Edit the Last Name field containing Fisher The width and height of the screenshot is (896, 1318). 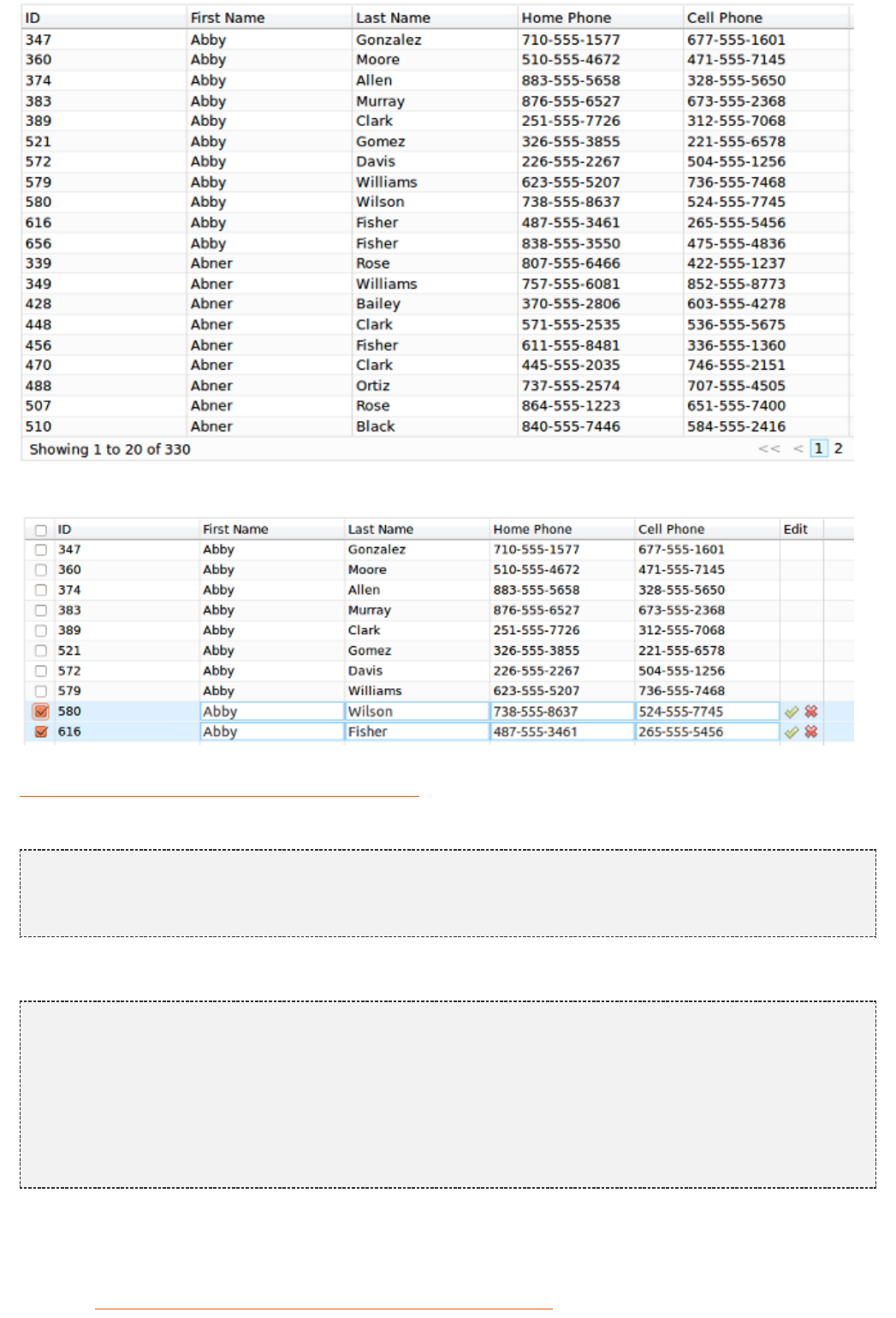(x=417, y=733)
